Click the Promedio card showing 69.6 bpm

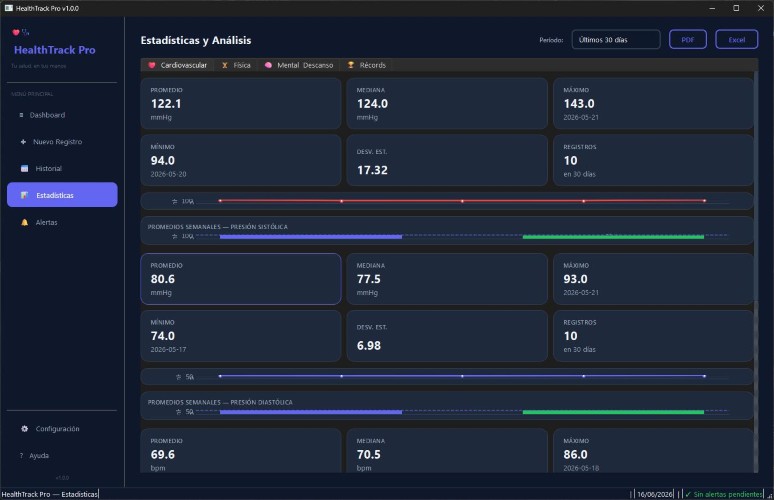coord(241,451)
